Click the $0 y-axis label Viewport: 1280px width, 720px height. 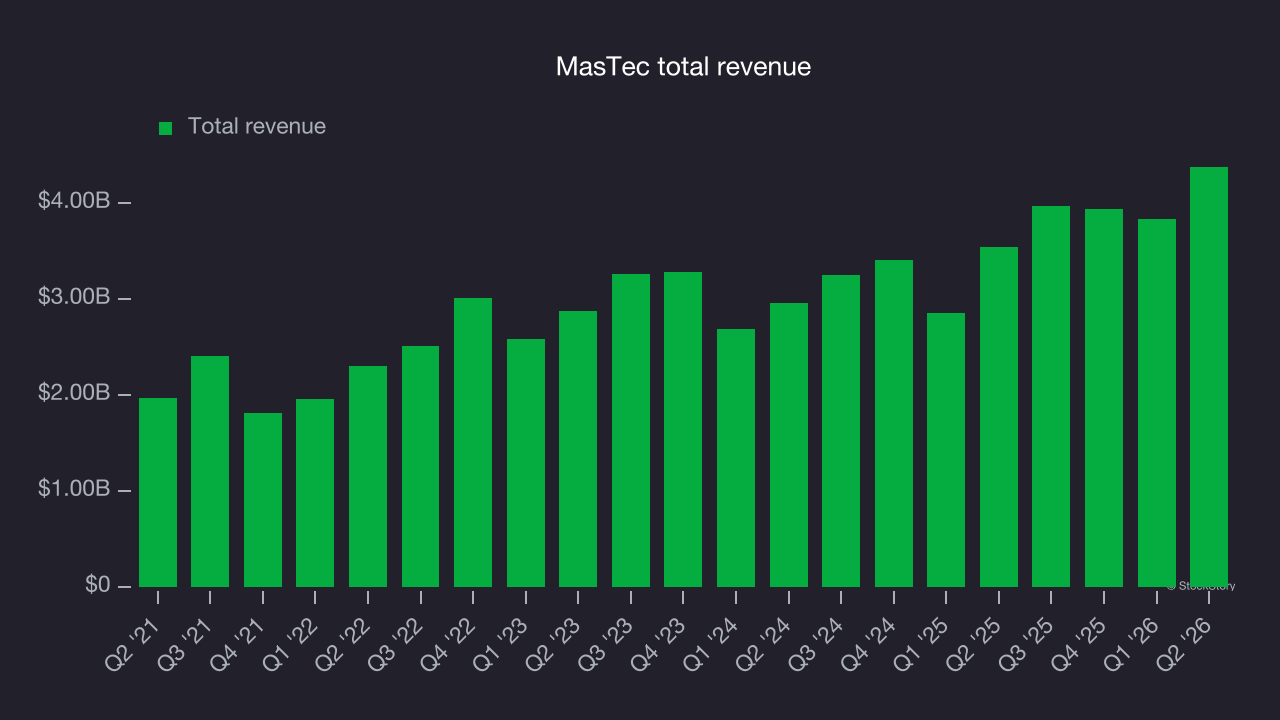point(98,585)
